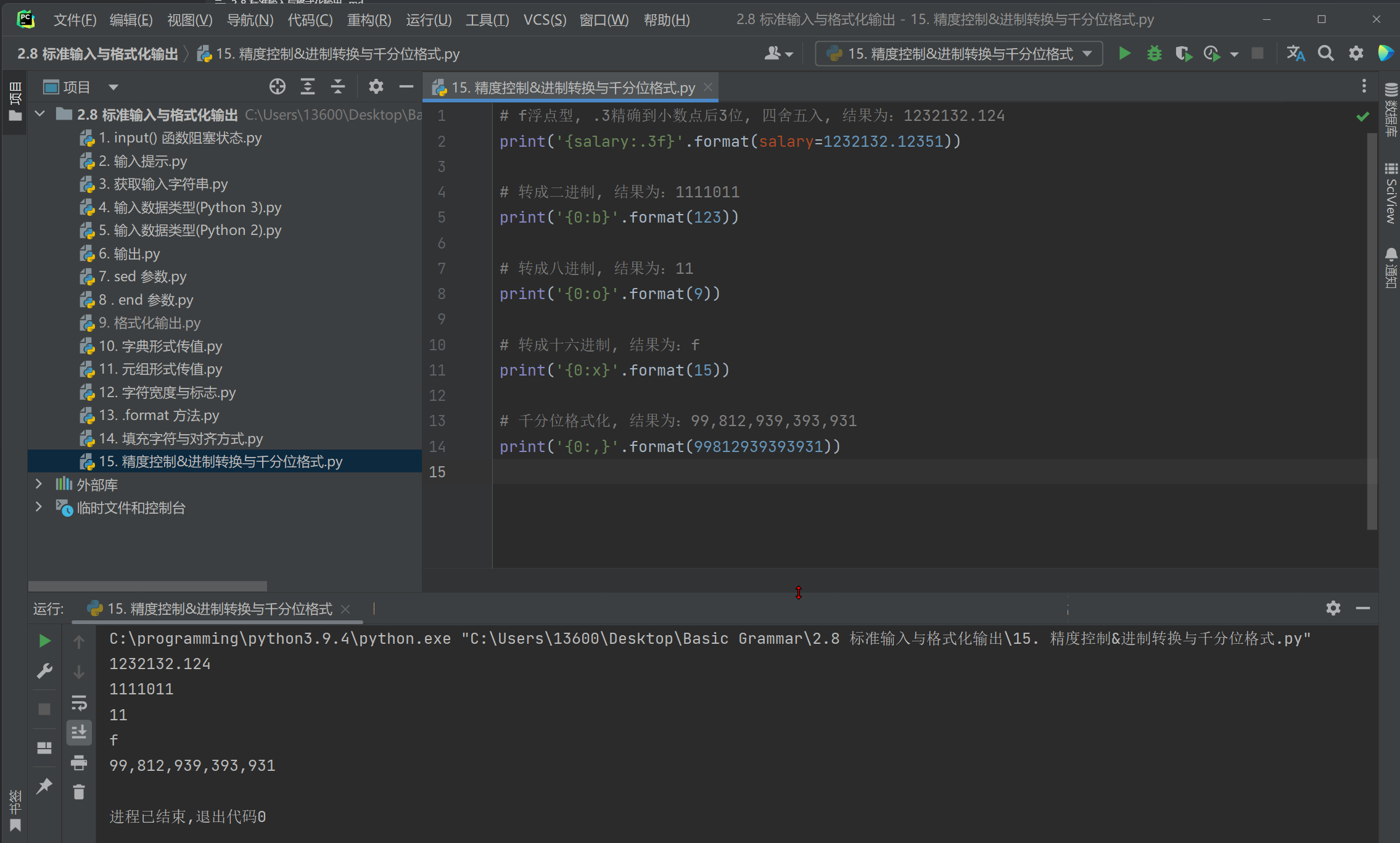This screenshot has height=843, width=1400.
Task: Toggle the 项目 tool window on left stripe
Action: click(15, 101)
